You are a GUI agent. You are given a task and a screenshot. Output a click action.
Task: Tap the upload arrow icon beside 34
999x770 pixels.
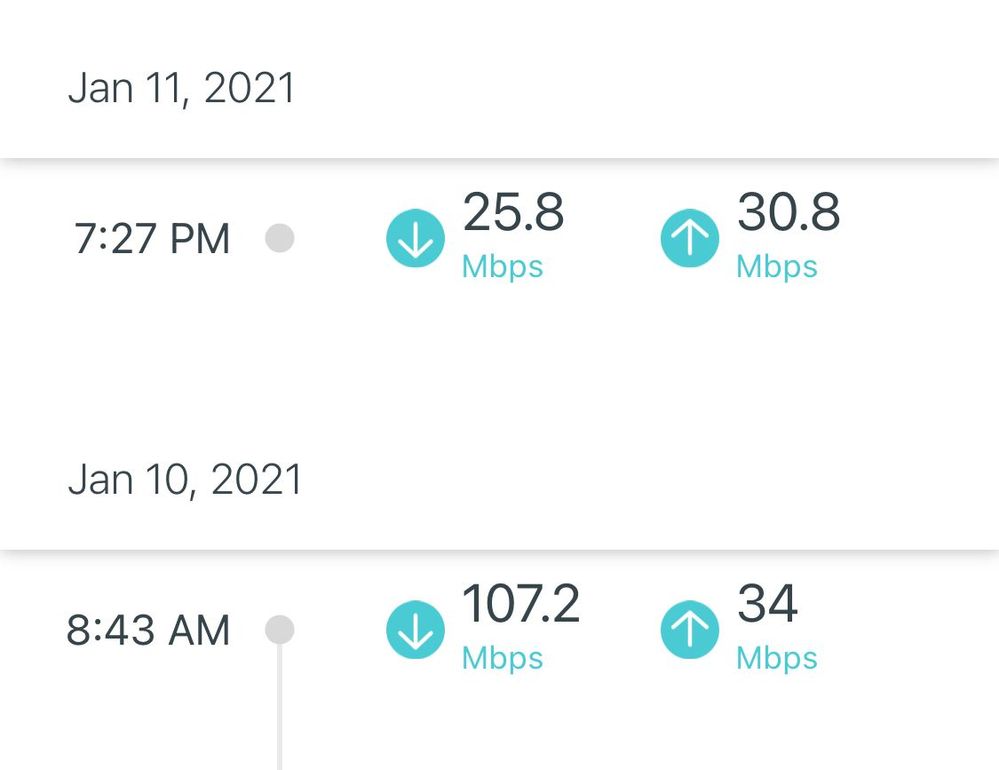(x=690, y=630)
